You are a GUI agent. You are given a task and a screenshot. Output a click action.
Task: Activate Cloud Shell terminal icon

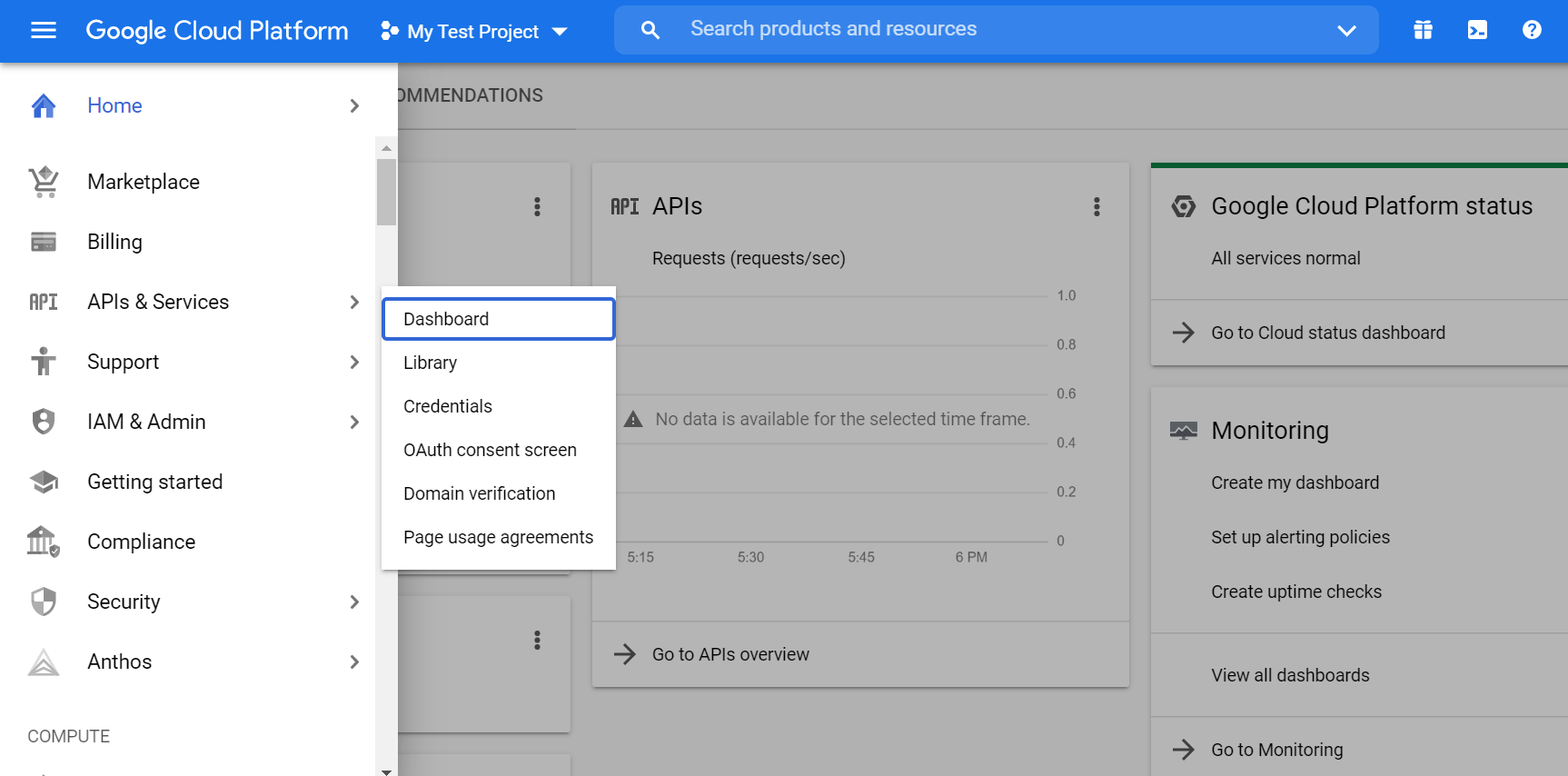(1477, 30)
